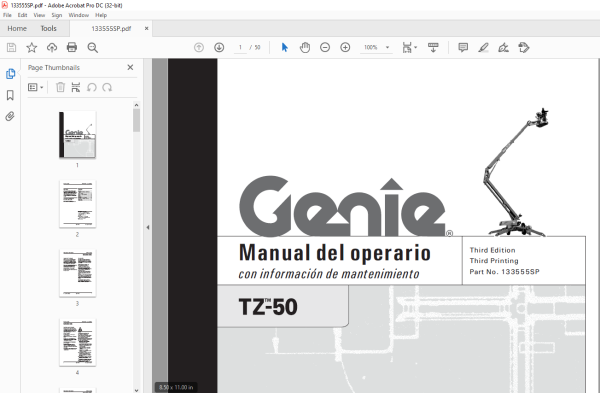Open the Sign menu
The width and height of the screenshot is (600, 393).
pyautogui.click(x=57, y=15)
